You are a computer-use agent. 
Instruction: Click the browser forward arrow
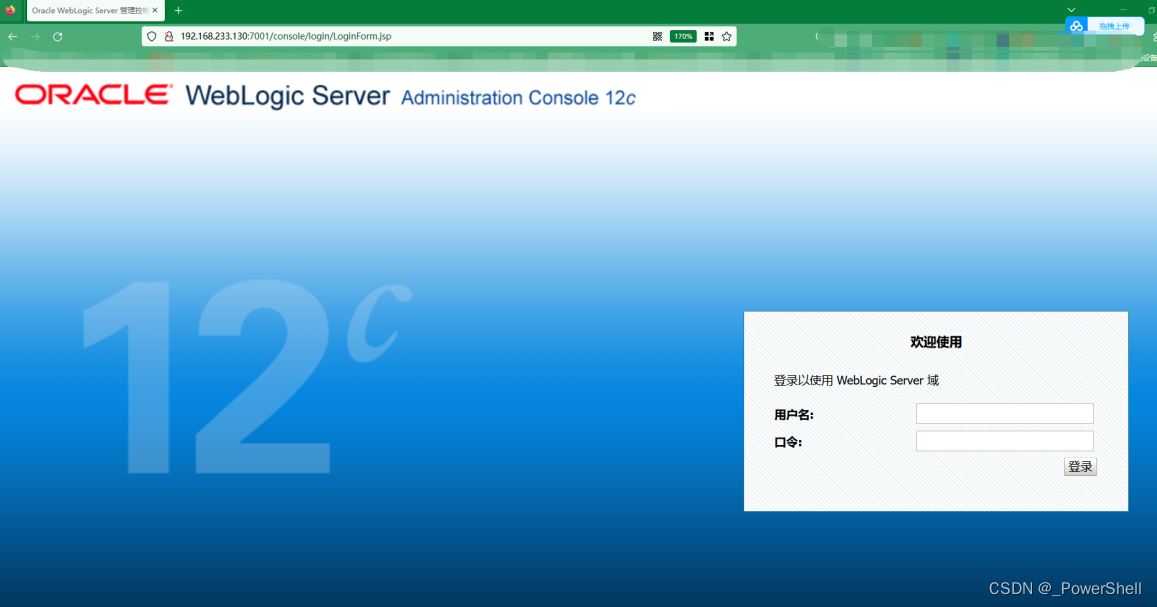35,36
